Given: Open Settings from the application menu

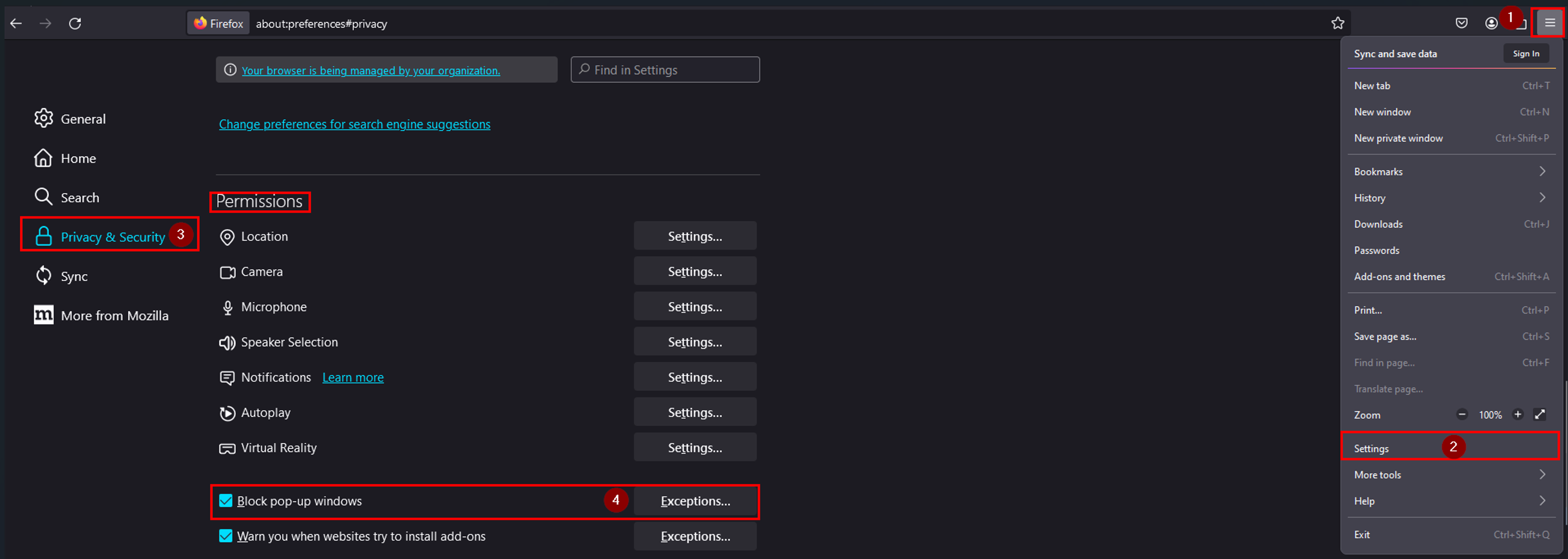Looking at the screenshot, I should click(x=1450, y=448).
